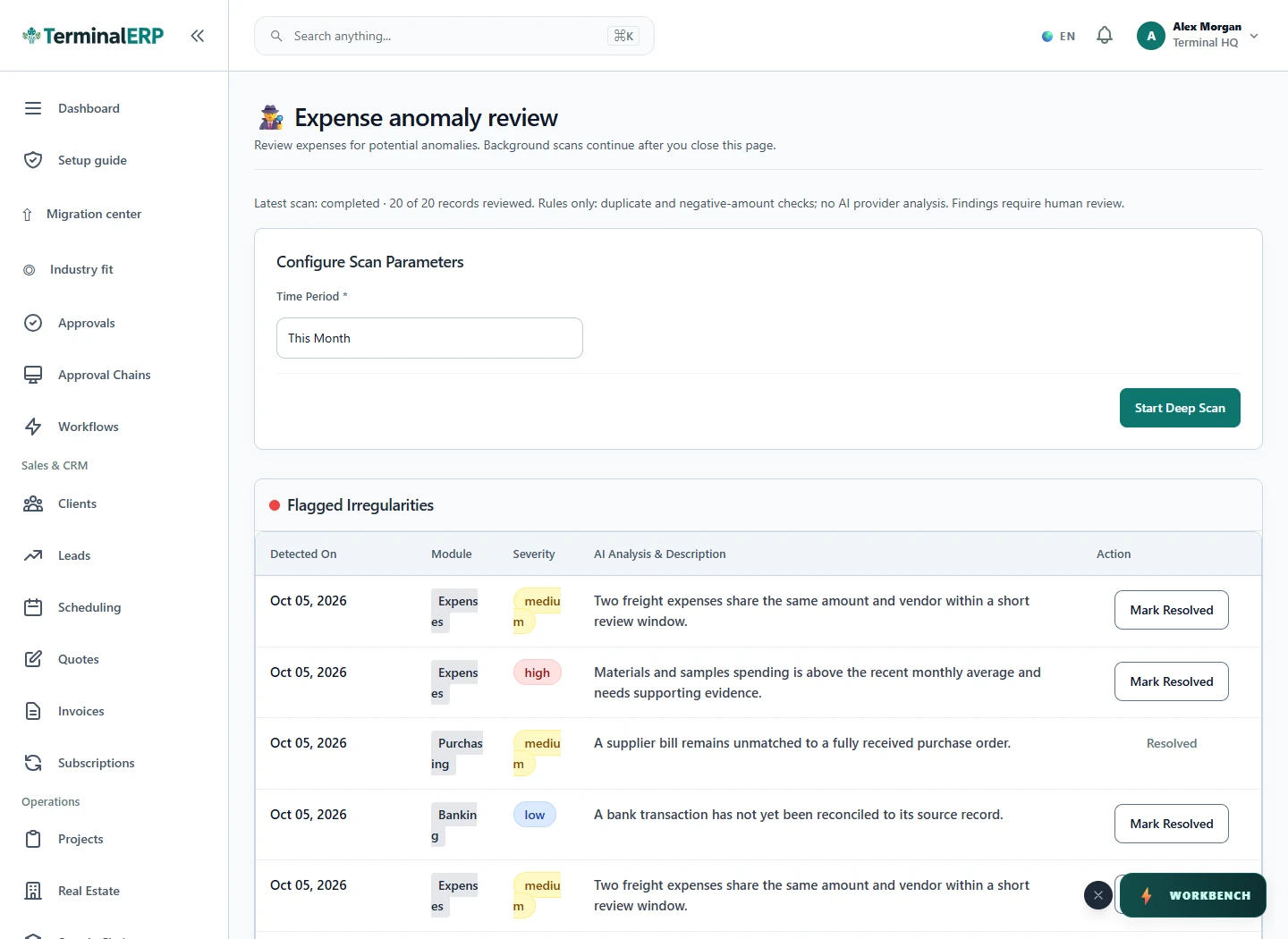The width and height of the screenshot is (1288, 939).
Task: Open the Time Period dropdown
Action: tap(429, 338)
